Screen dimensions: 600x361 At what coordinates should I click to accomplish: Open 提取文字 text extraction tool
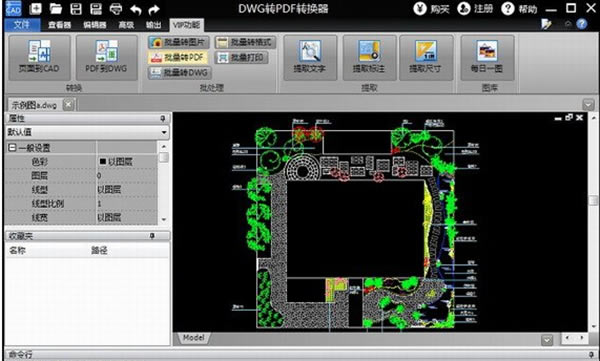point(310,57)
